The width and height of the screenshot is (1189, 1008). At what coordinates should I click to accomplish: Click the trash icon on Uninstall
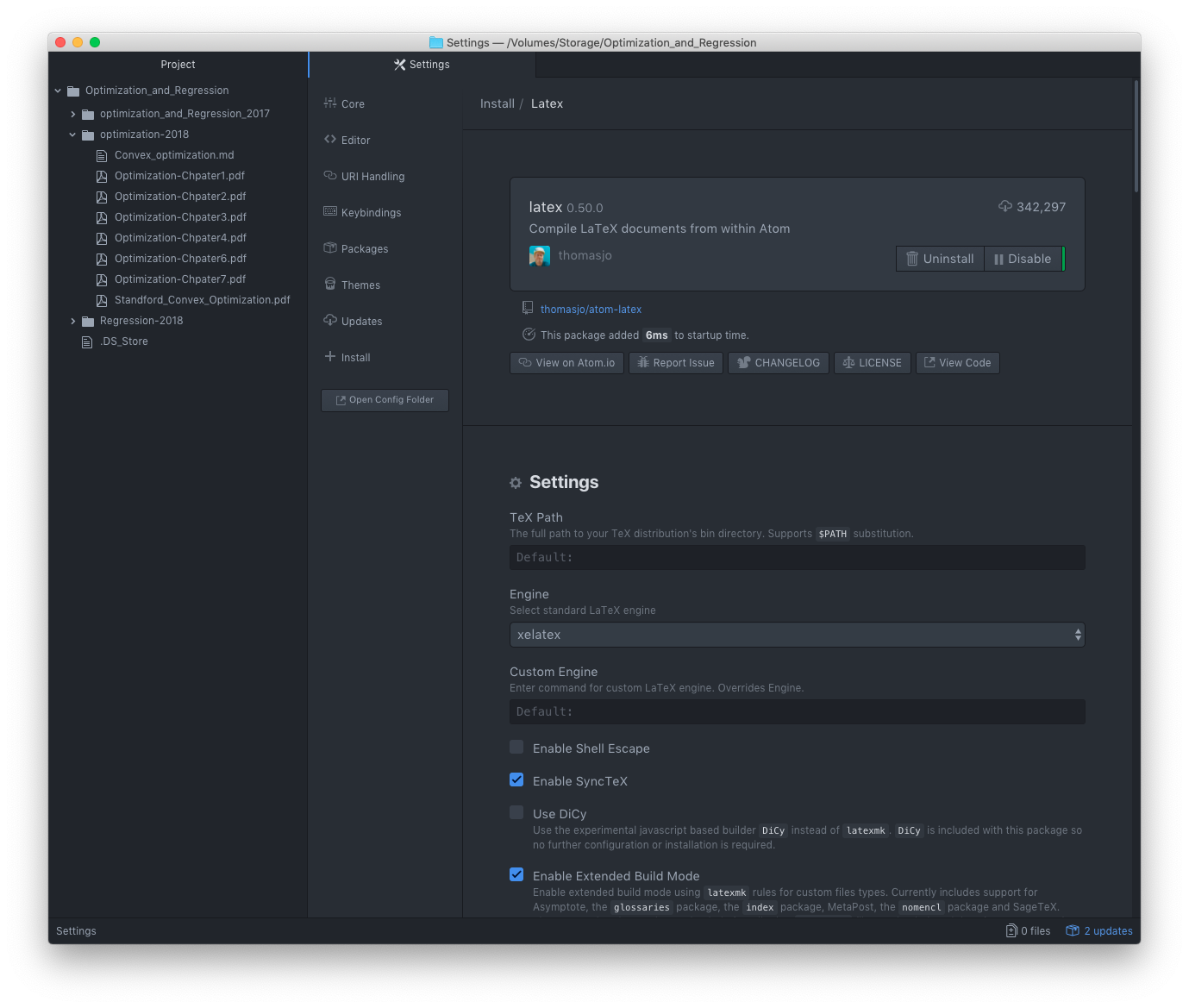912,259
